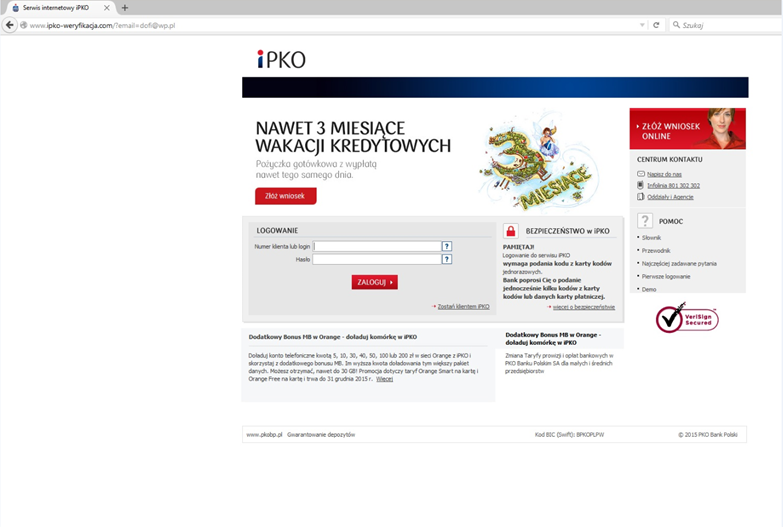Screen dimensions: 783x527
Task: Click the VeriSign Secured badge
Action: pyautogui.click(x=686, y=318)
